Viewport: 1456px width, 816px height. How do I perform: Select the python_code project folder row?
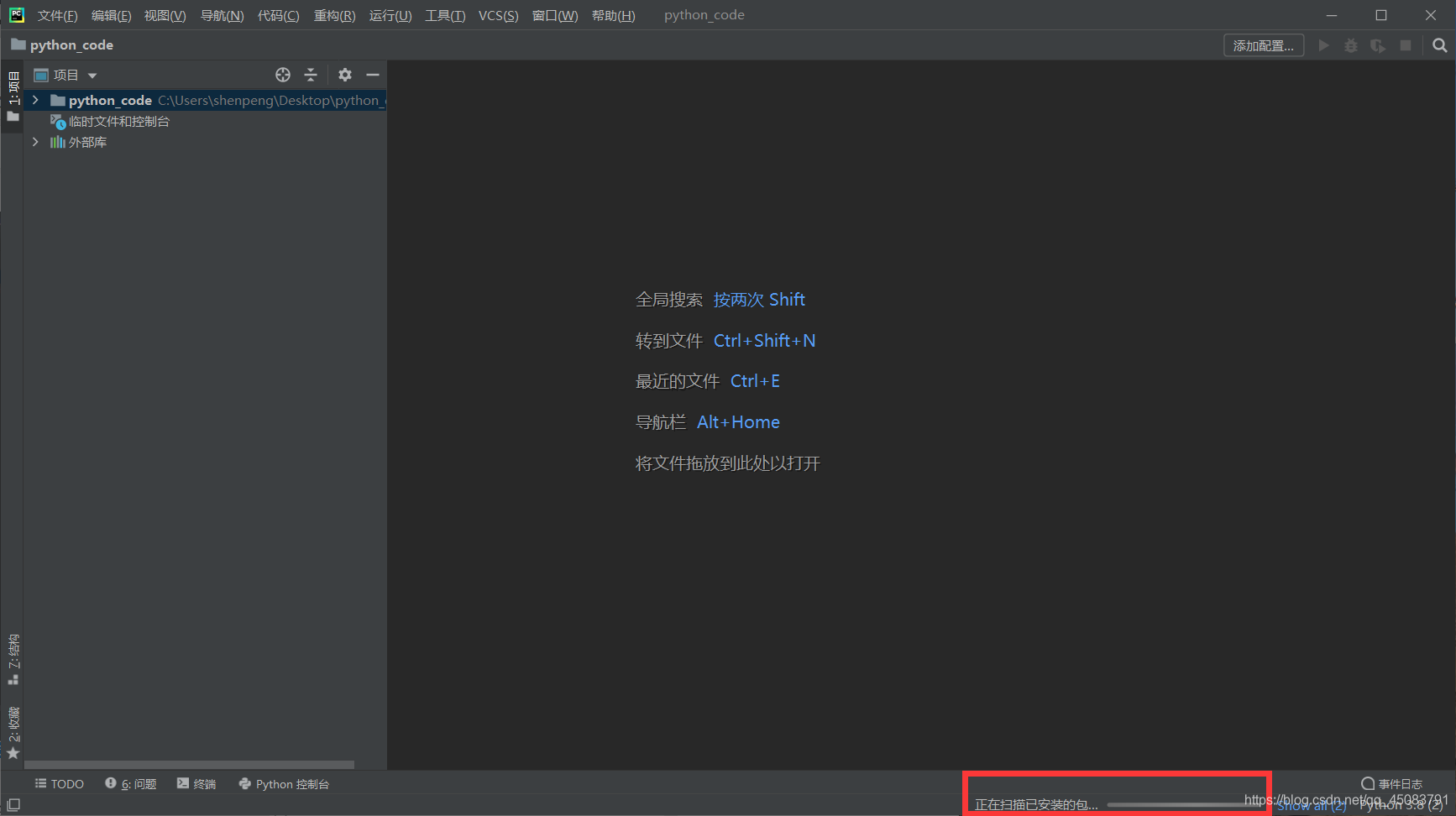tap(206, 100)
